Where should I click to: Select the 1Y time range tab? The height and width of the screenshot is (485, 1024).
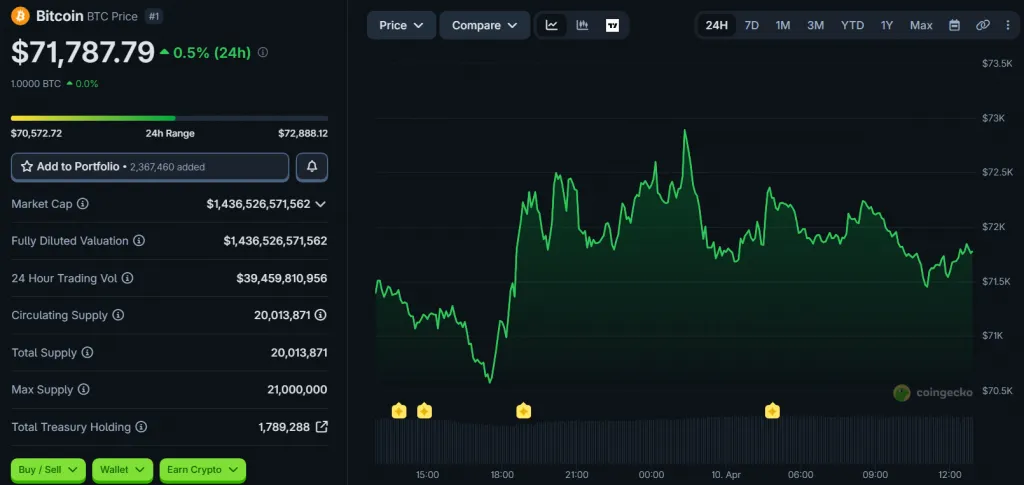[x=886, y=25]
